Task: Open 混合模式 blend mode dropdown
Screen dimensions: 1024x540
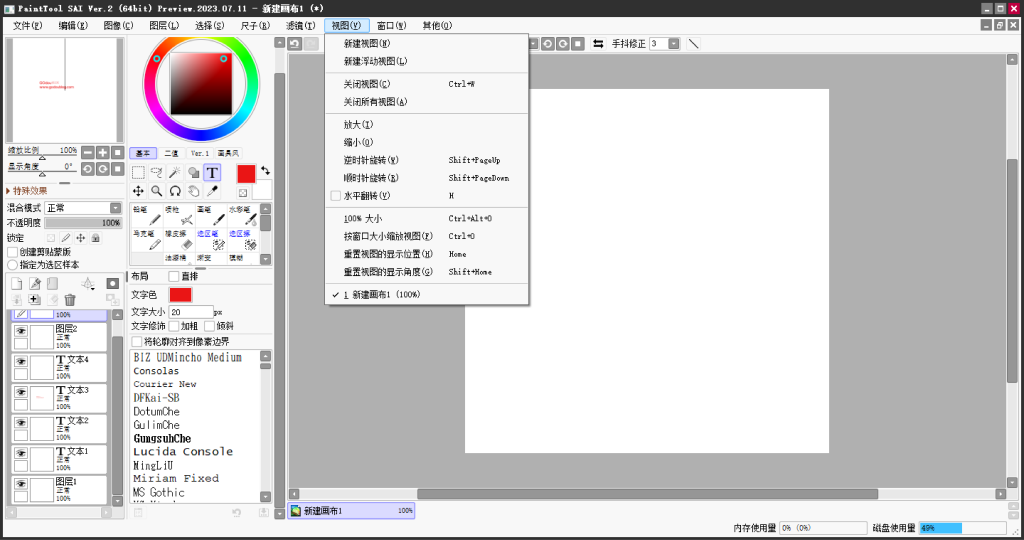Action: (x=83, y=208)
